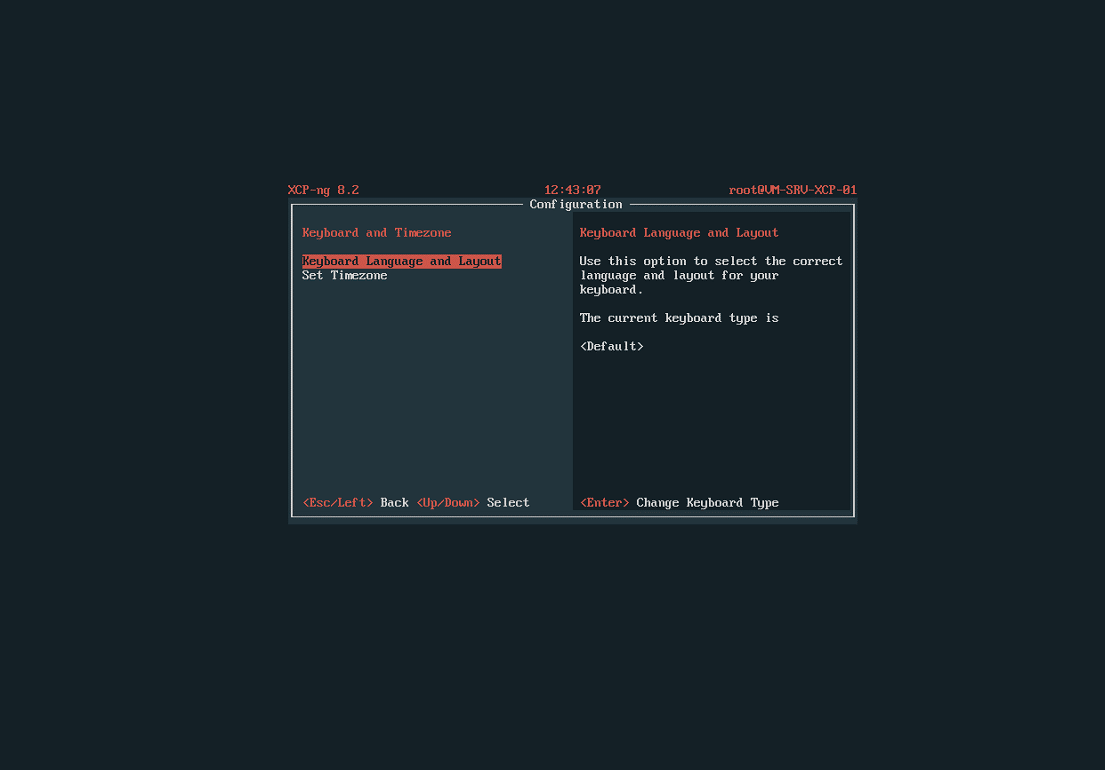Viewport: 1105px width, 770px height.
Task: Click the 12:43:07 clock display
Action: click(x=572, y=190)
